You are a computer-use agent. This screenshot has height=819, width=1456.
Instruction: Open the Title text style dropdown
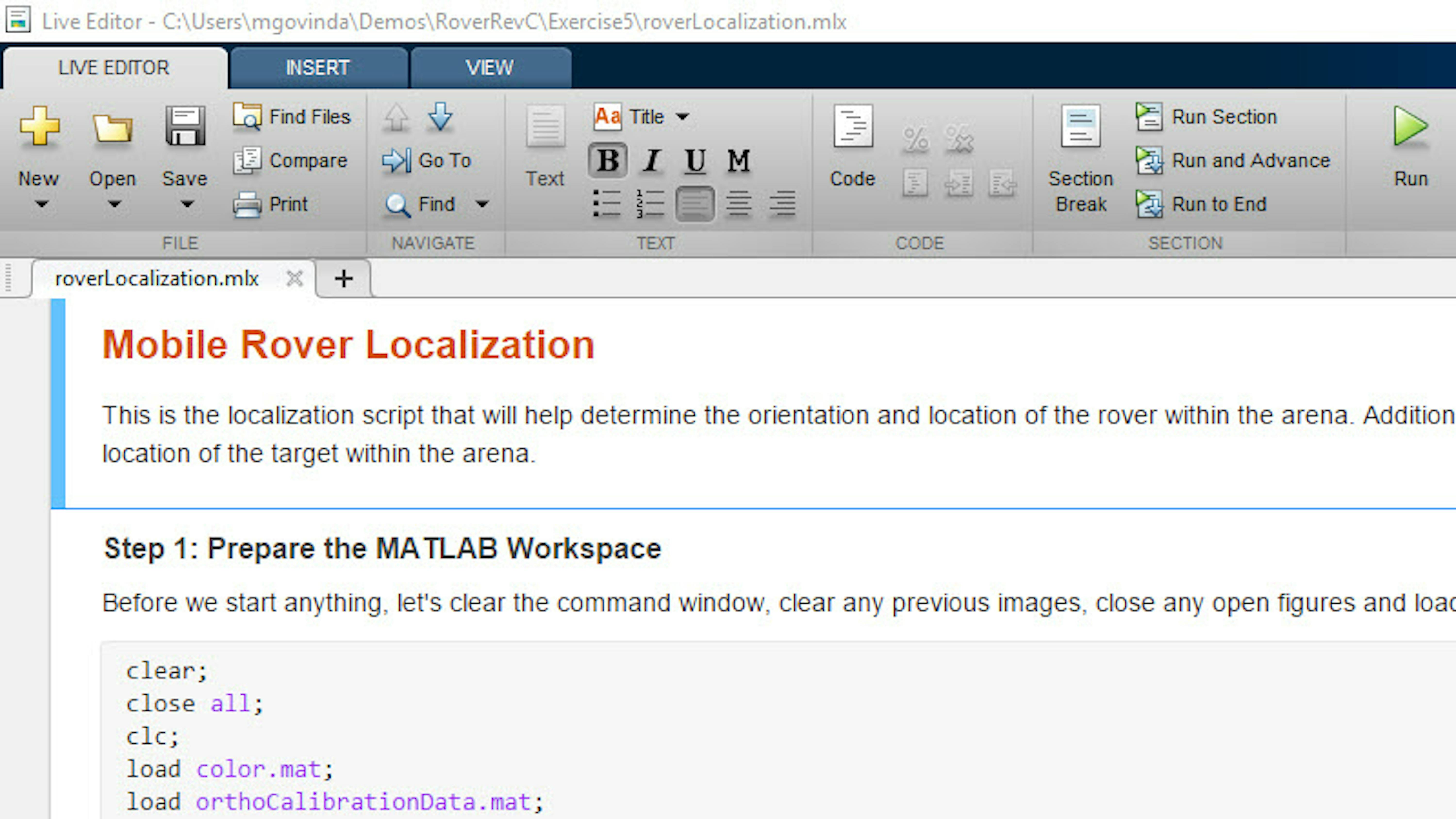click(x=659, y=116)
